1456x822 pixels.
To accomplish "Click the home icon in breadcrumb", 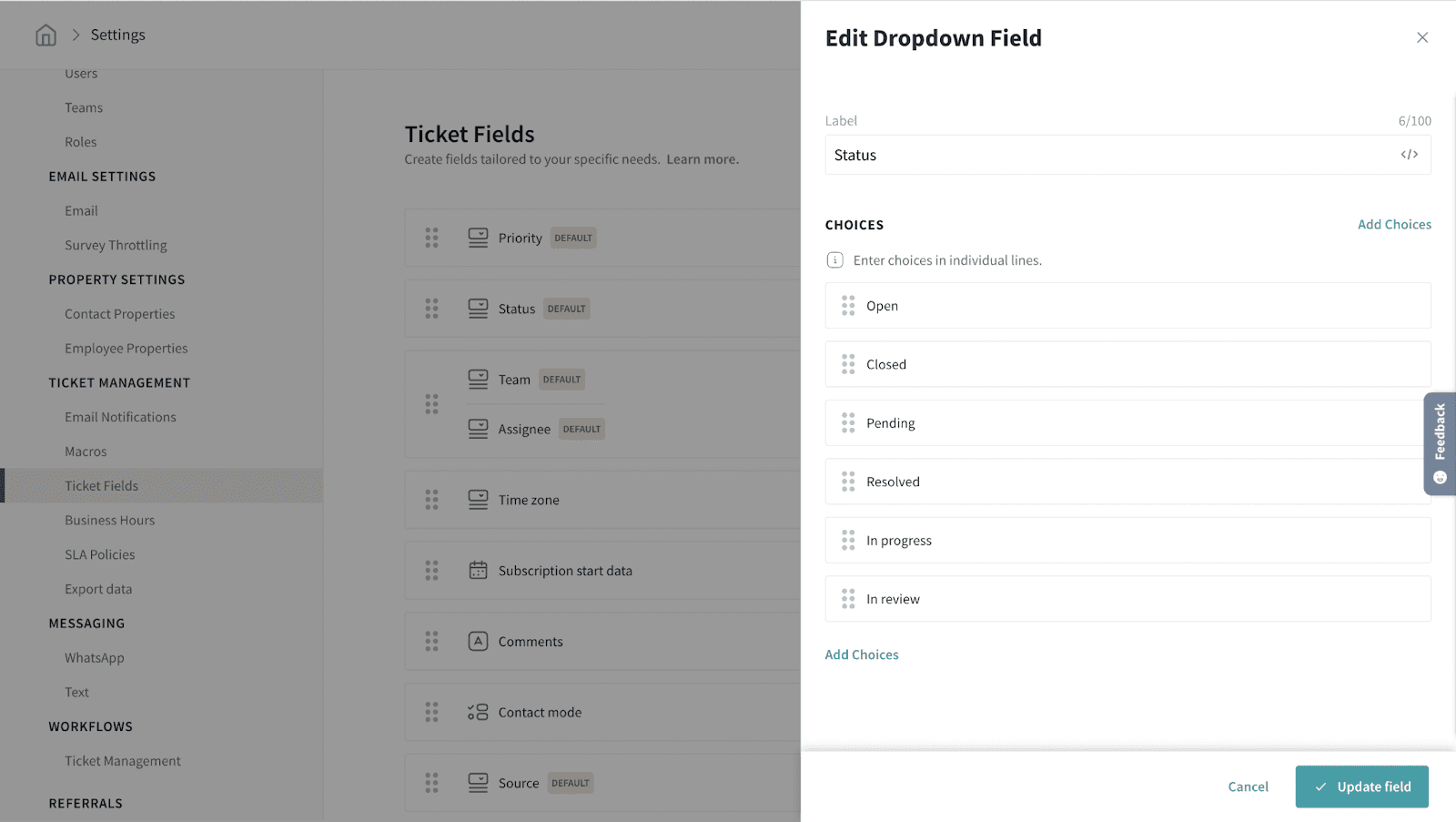I will (45, 36).
